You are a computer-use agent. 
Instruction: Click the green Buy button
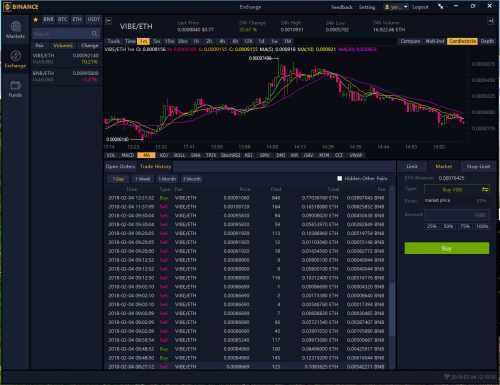(447, 248)
